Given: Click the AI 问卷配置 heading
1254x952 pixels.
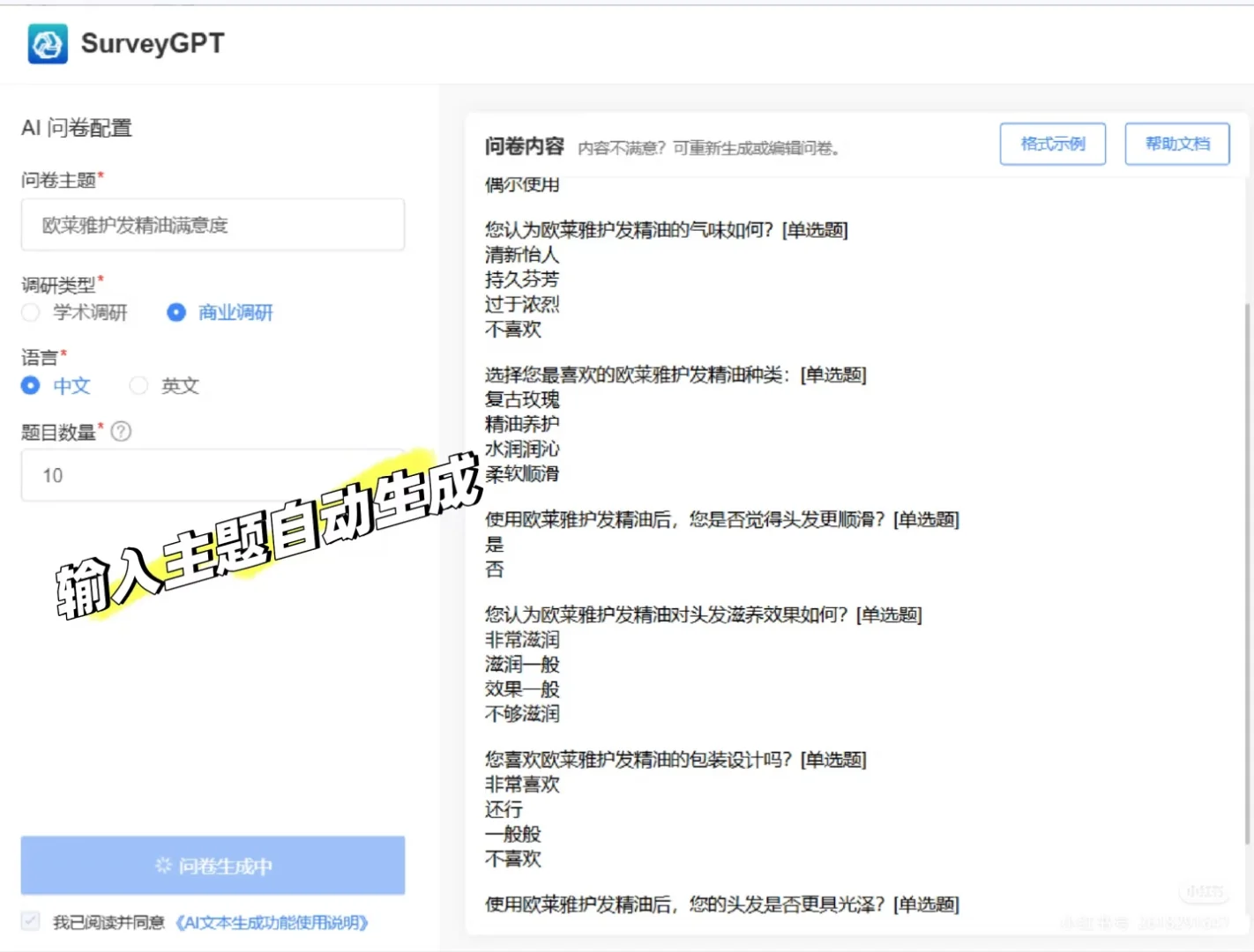Looking at the screenshot, I should point(77,128).
